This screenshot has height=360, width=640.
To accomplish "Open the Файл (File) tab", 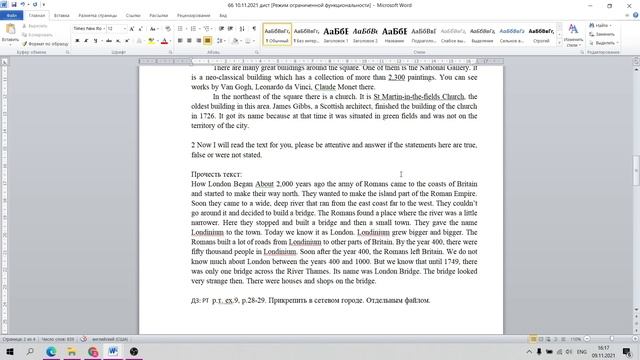I will tap(11, 16).
